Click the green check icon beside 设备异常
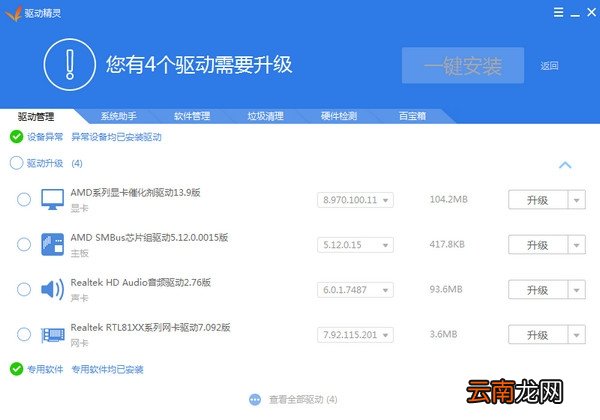 tap(16, 137)
